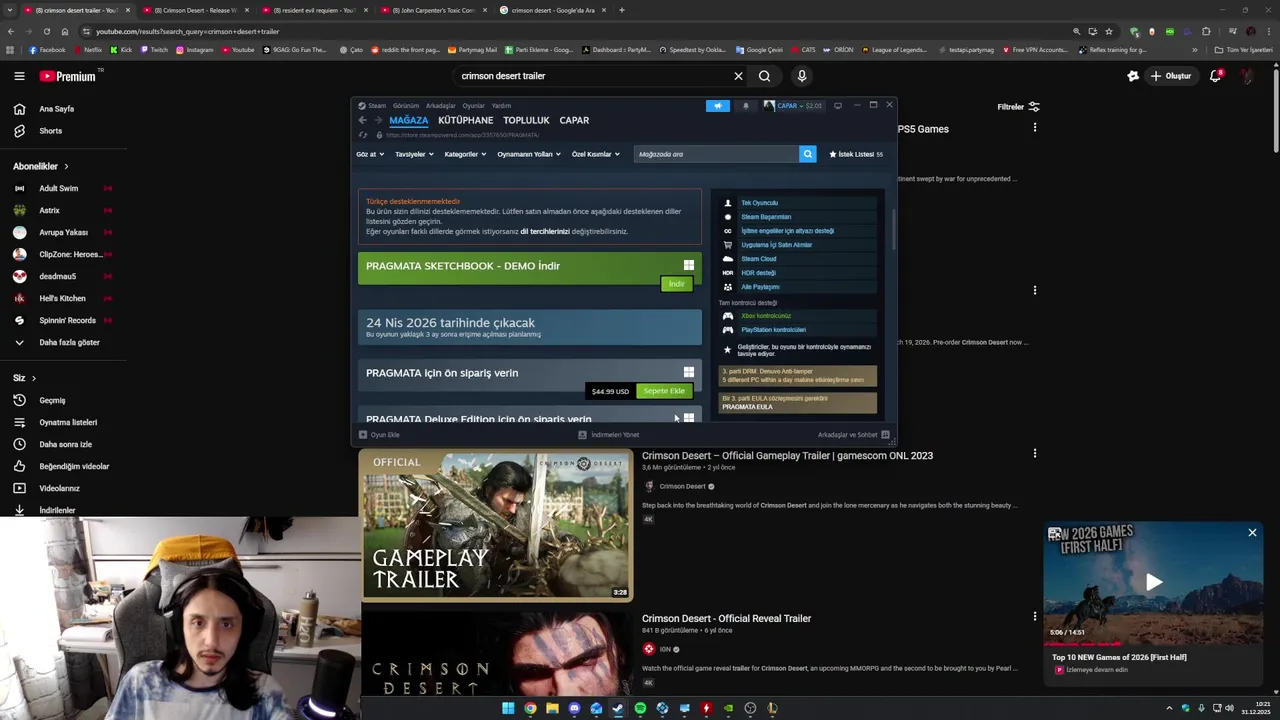Open PRAGMATA EULA link
Screen dimensions: 1280x720
(x=747, y=407)
